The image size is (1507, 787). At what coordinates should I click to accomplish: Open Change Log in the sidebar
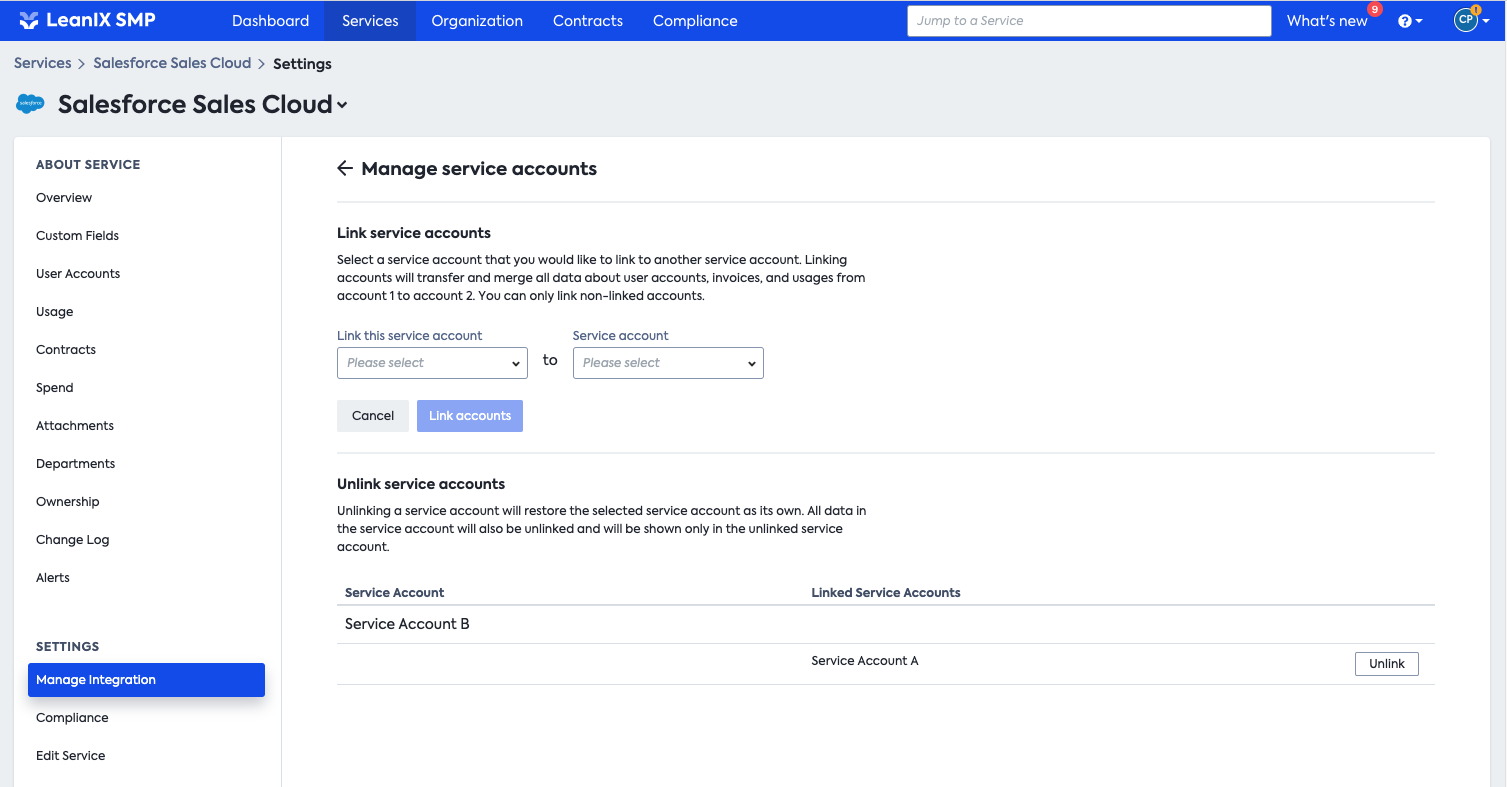click(x=73, y=540)
